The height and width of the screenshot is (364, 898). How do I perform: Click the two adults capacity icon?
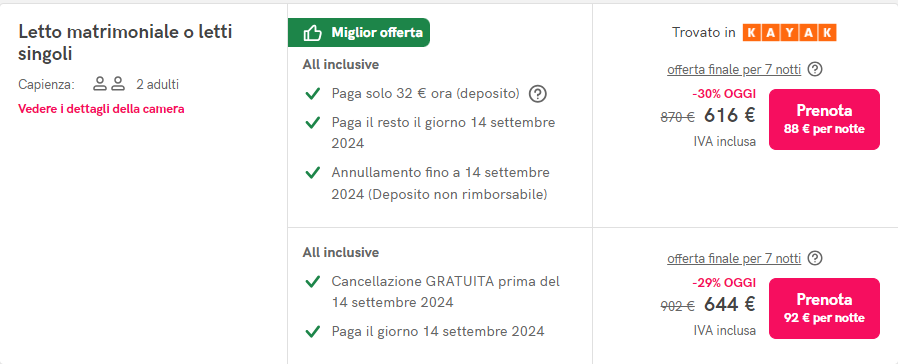pos(109,84)
